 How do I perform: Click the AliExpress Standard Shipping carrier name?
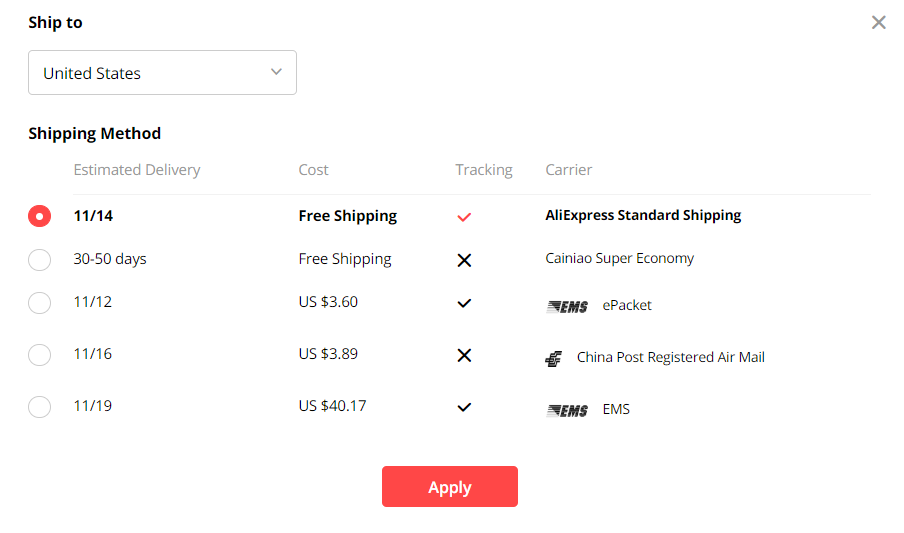click(643, 216)
